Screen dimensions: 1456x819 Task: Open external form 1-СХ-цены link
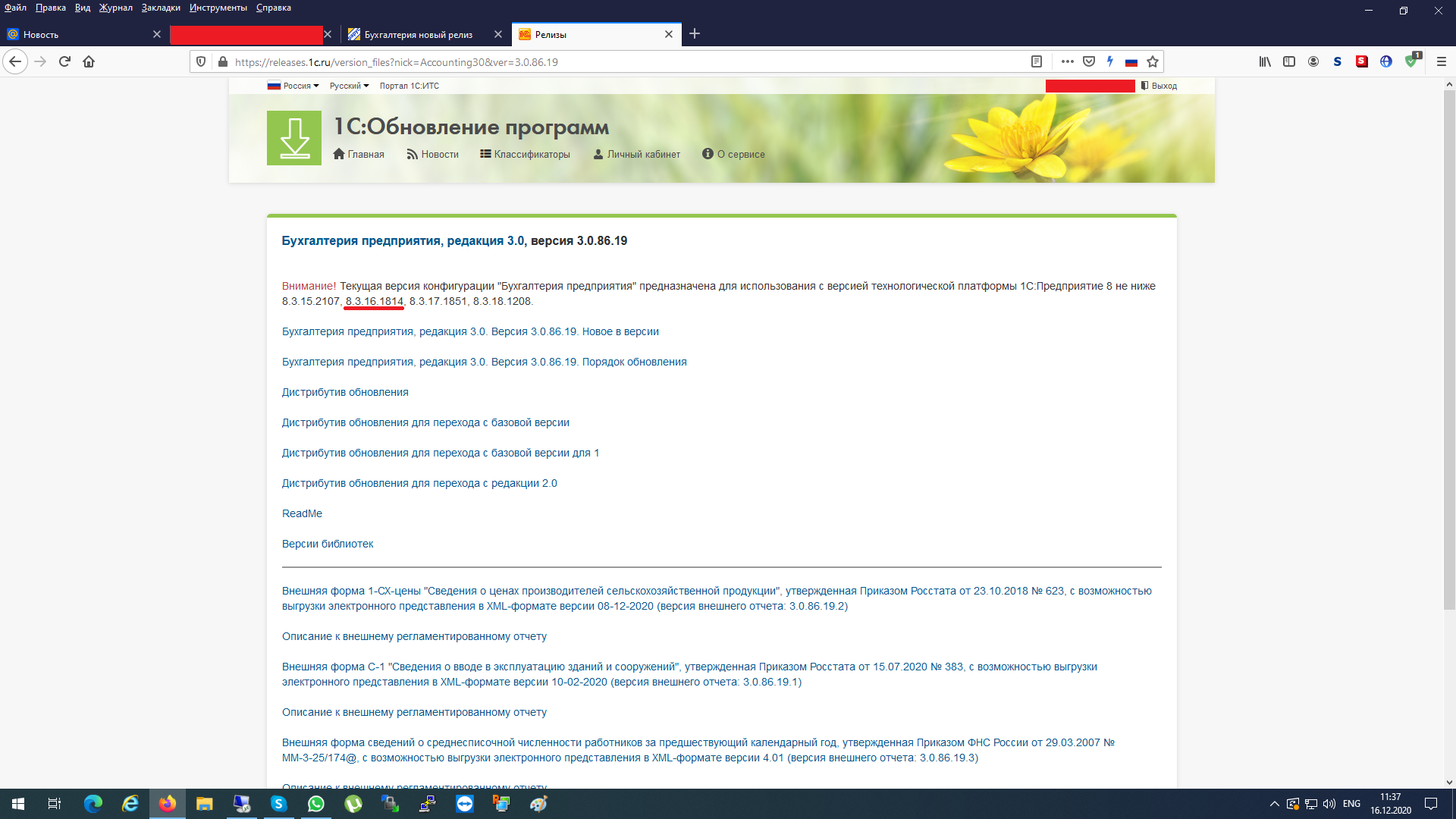[x=717, y=598]
